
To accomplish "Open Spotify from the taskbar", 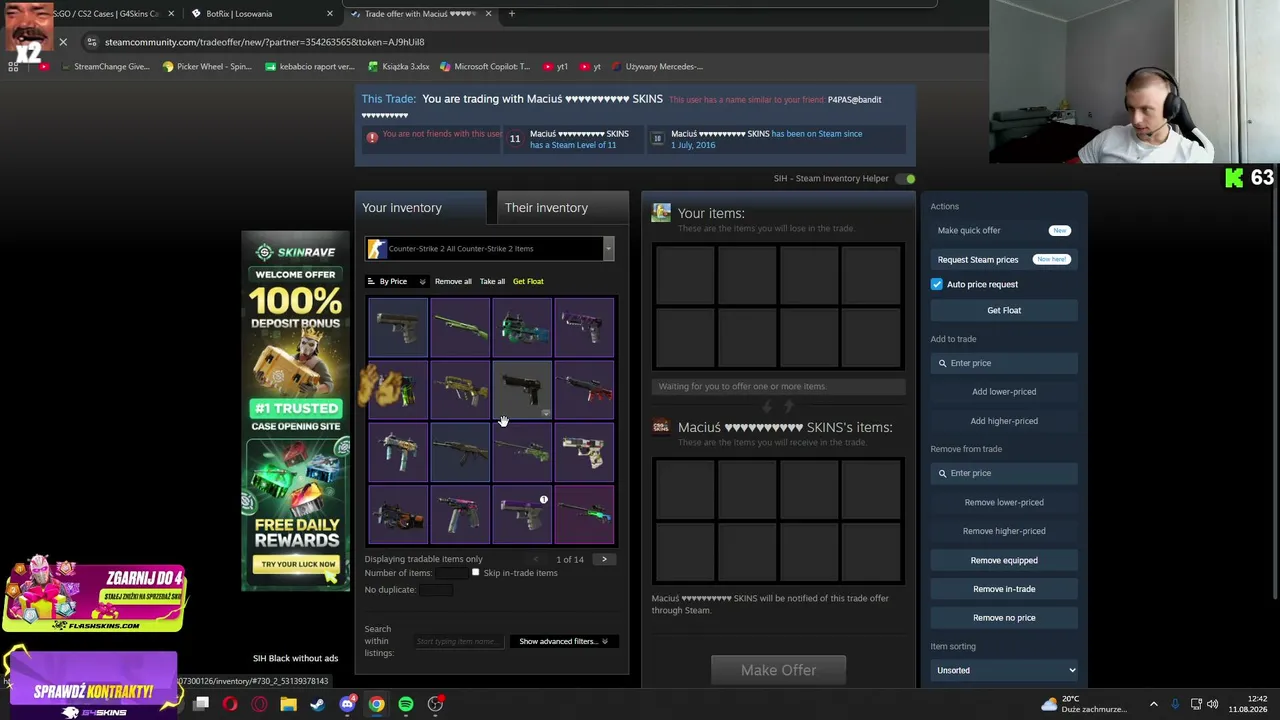I will [405, 704].
